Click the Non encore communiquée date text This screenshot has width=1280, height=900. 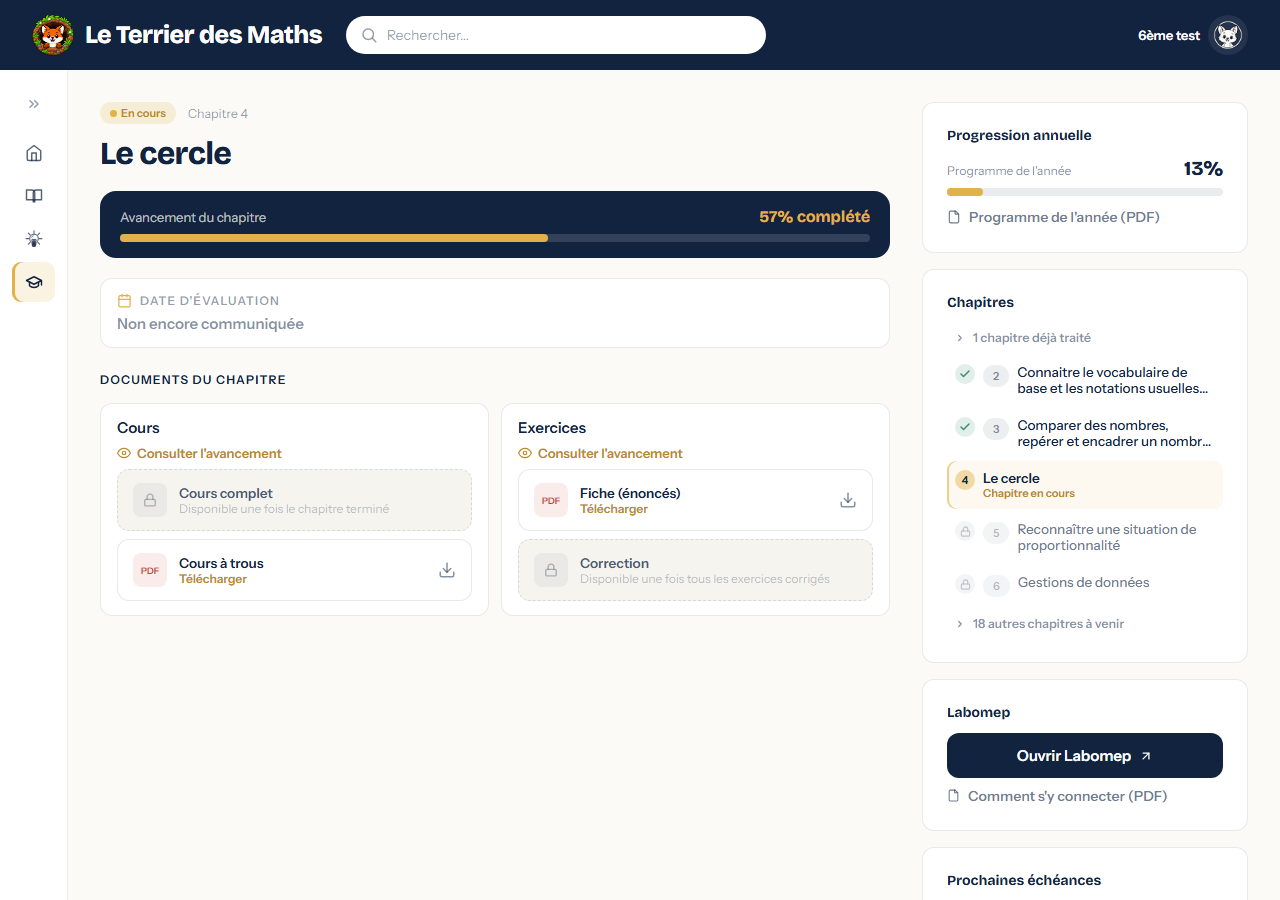pyautogui.click(x=210, y=324)
